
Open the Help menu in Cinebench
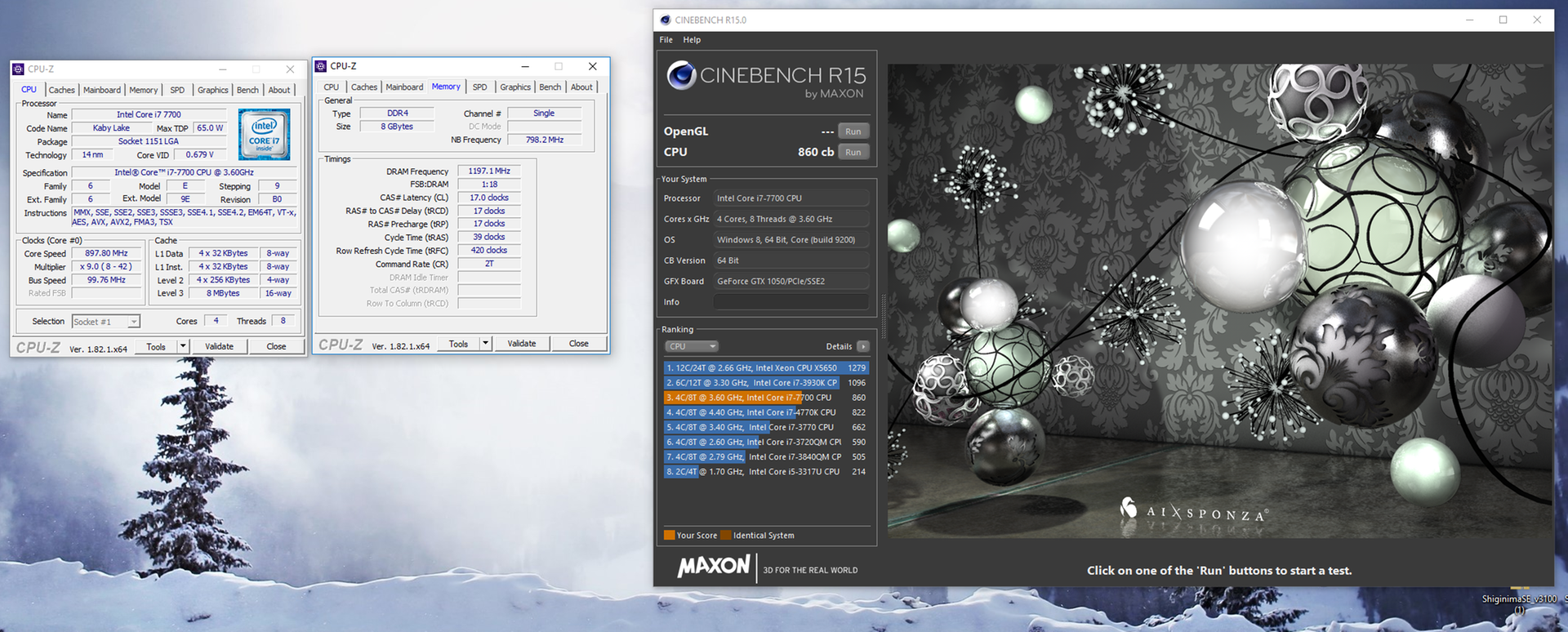click(x=692, y=39)
